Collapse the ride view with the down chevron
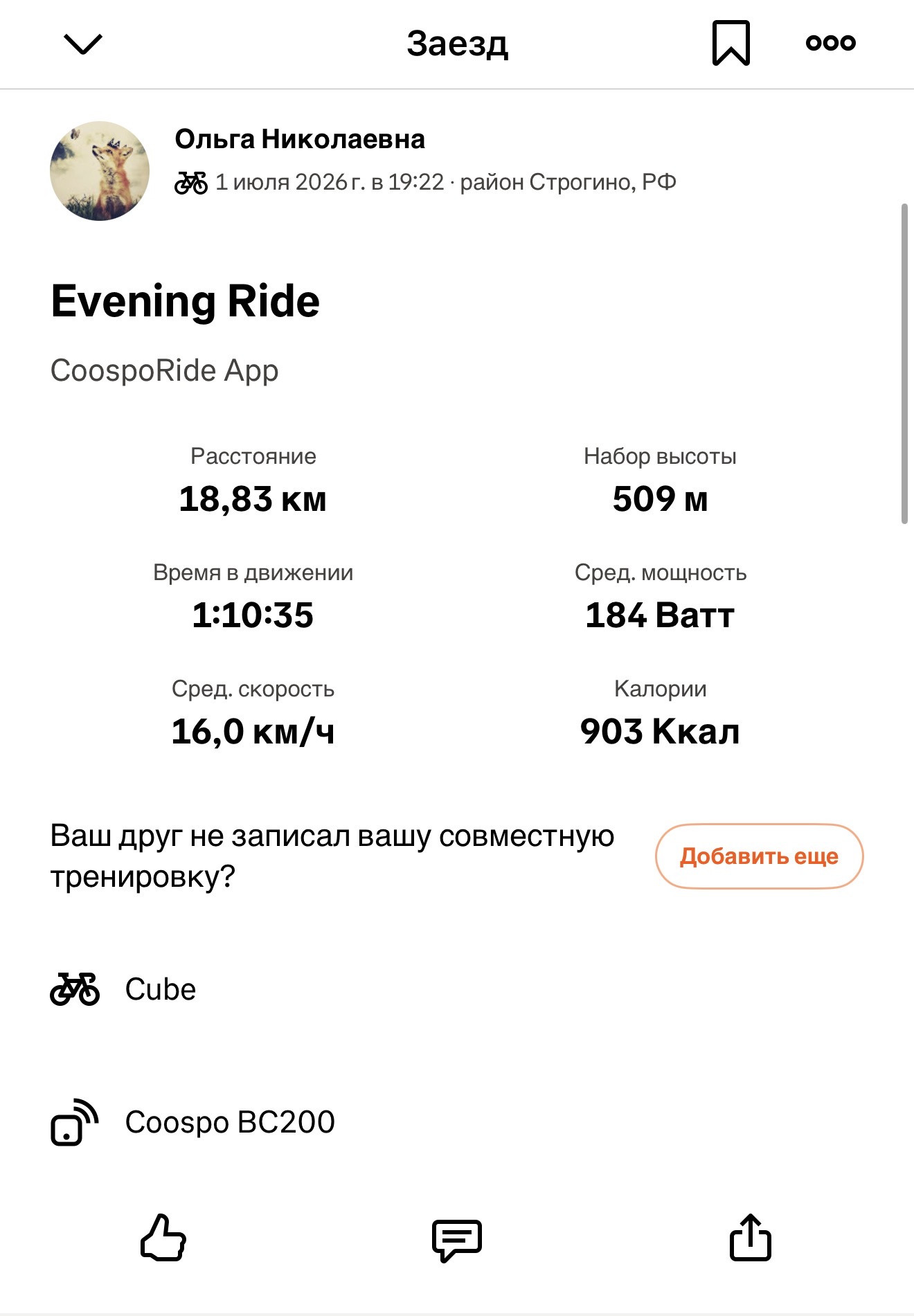The width and height of the screenshot is (914, 1316). coord(83,44)
